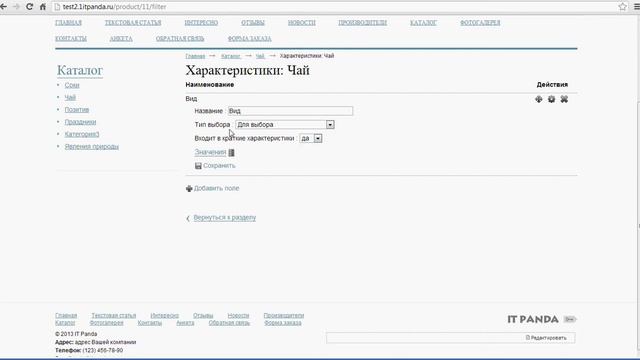640x360 pixels.
Task: Click the Вид row name
Action: click(191, 99)
